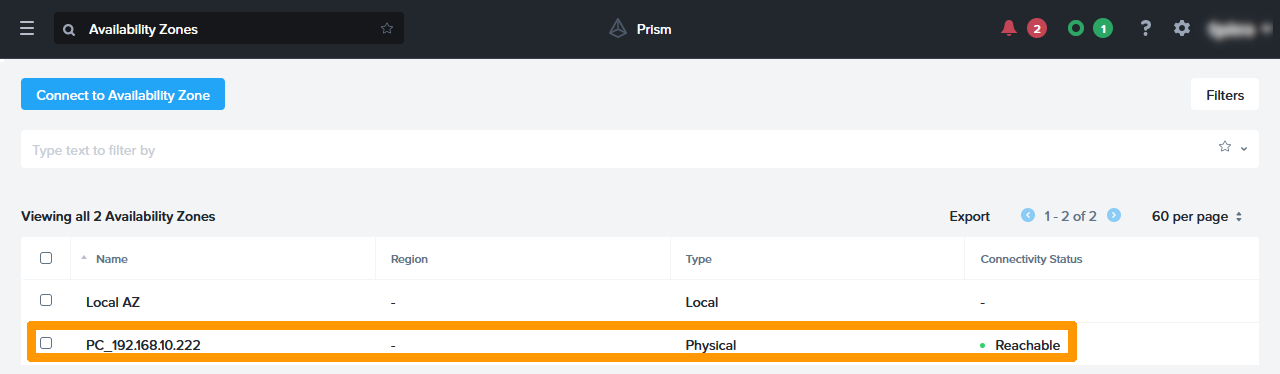Screen dimensions: 1280x374
Task: Click Connect to Availability Zone button
Action: click(123, 95)
